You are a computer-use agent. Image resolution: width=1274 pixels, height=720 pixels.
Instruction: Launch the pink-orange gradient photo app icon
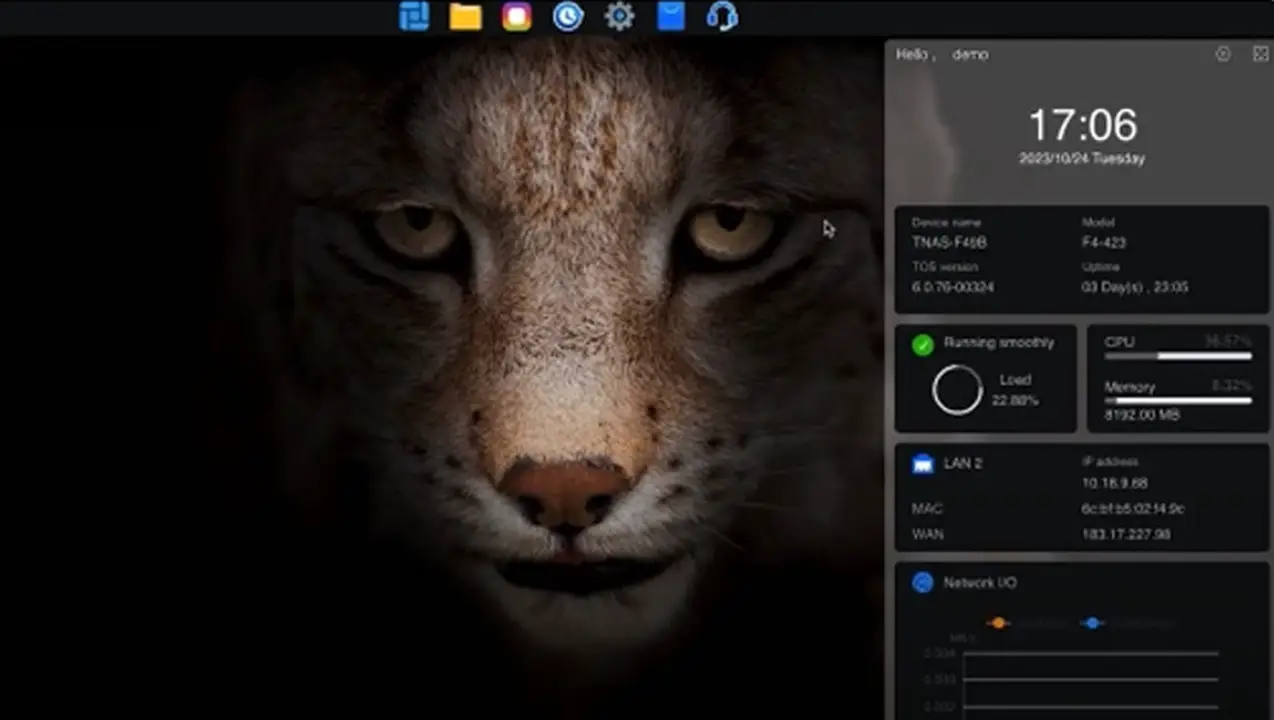(x=517, y=16)
